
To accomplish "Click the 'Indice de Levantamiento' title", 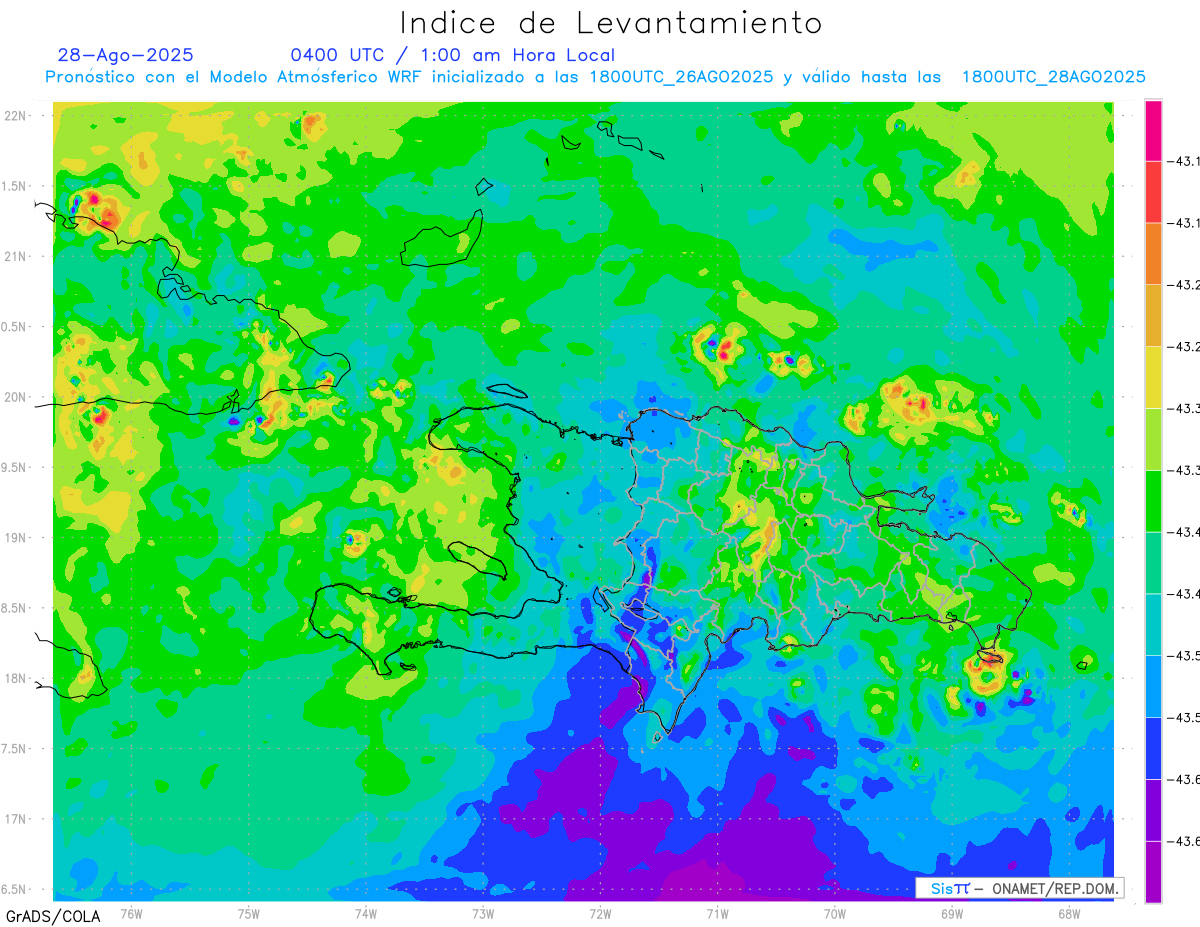I will [611, 23].
